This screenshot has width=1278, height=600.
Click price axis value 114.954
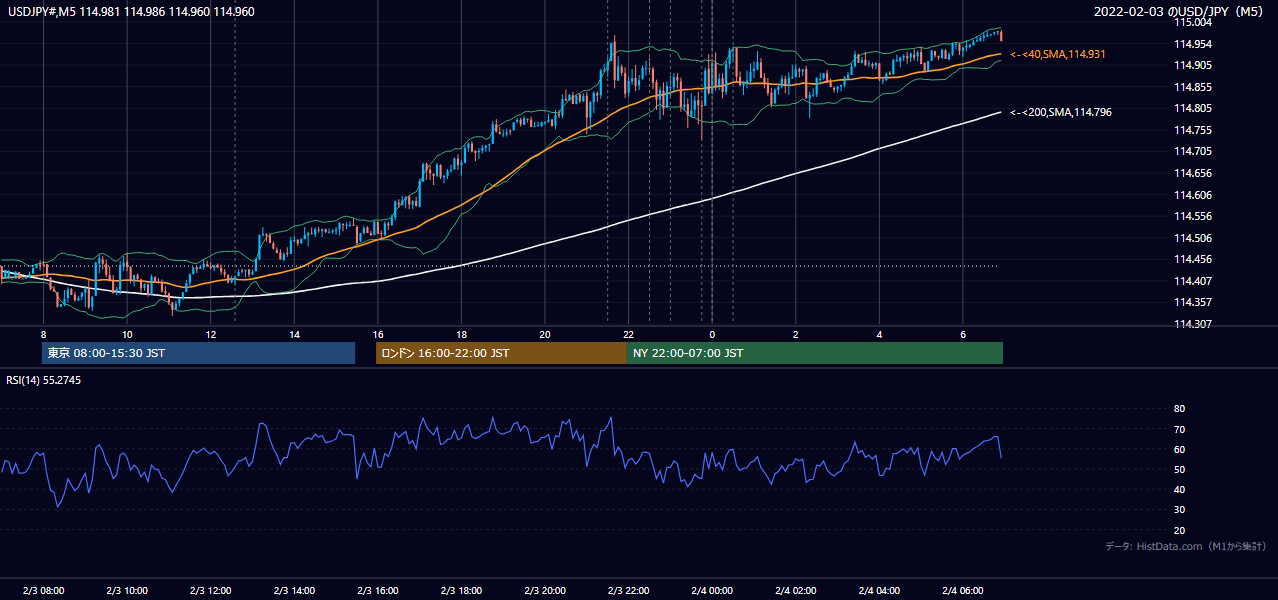[1192, 44]
